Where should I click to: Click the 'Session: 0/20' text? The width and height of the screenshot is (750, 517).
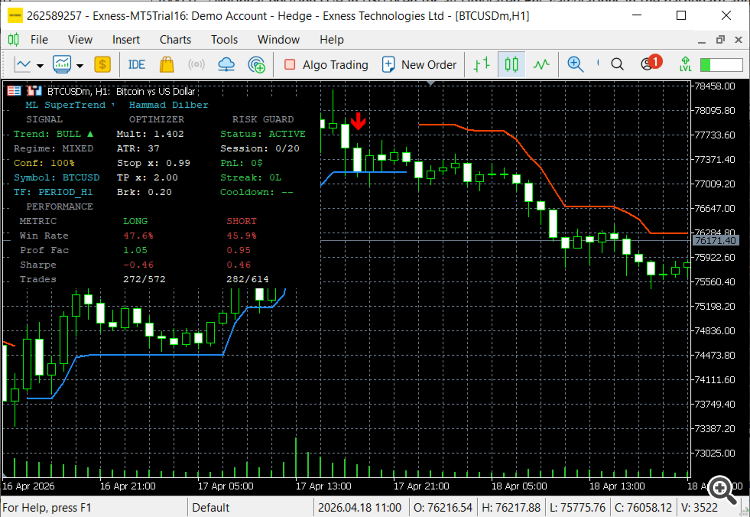(260, 148)
